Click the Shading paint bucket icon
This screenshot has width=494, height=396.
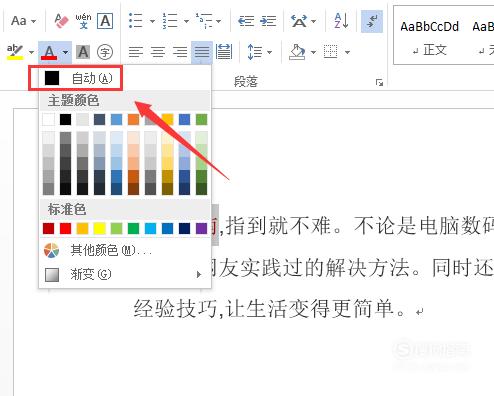pyautogui.click(x=297, y=52)
